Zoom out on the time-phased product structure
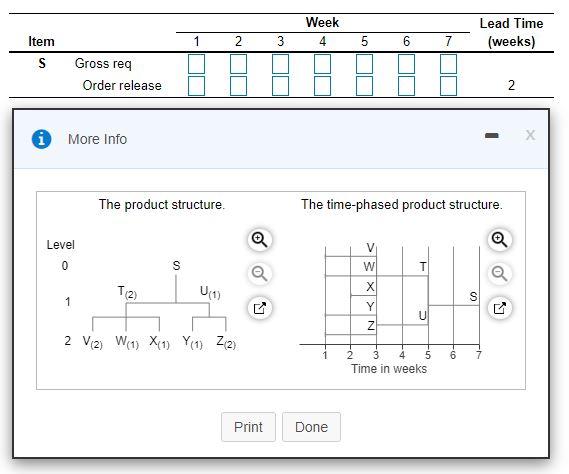This screenshot has height=474, width=569. [x=499, y=274]
